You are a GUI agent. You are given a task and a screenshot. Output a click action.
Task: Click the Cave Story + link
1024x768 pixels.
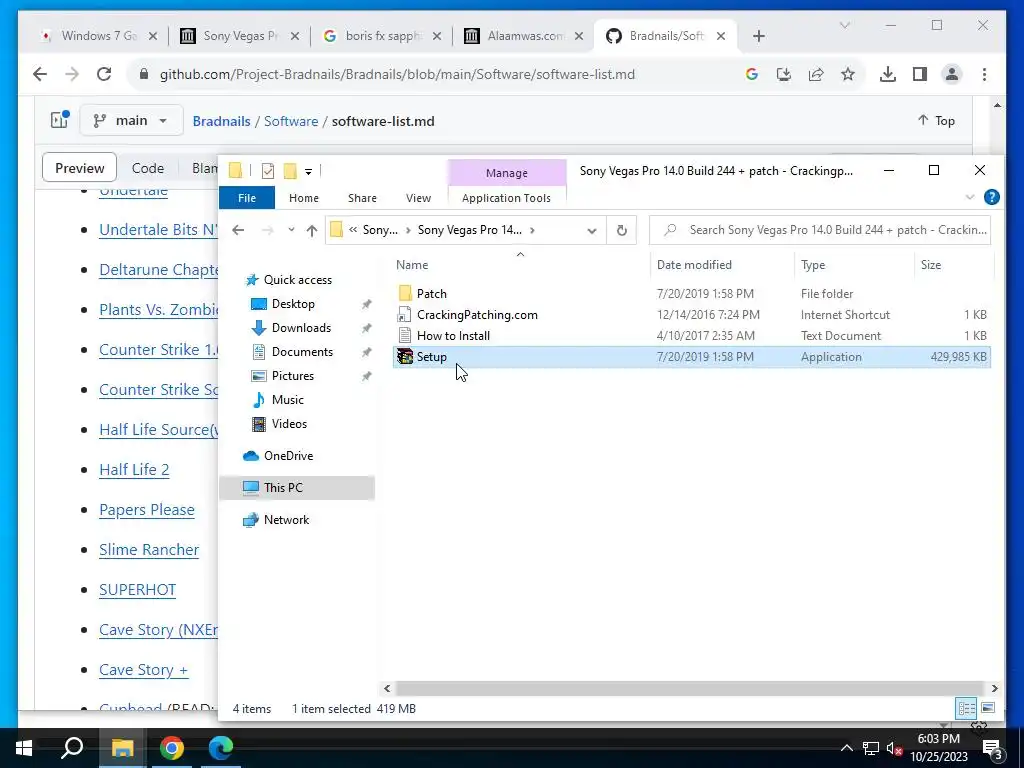(144, 670)
